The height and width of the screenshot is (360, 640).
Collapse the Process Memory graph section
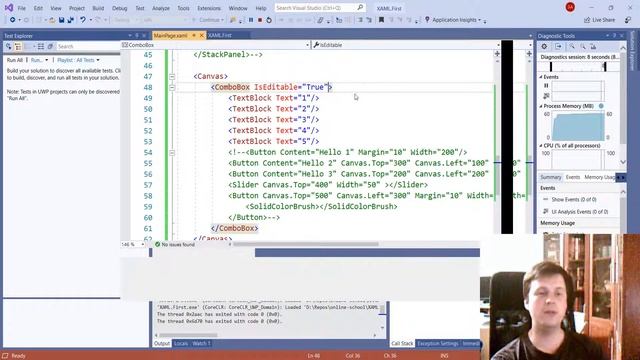(541, 106)
